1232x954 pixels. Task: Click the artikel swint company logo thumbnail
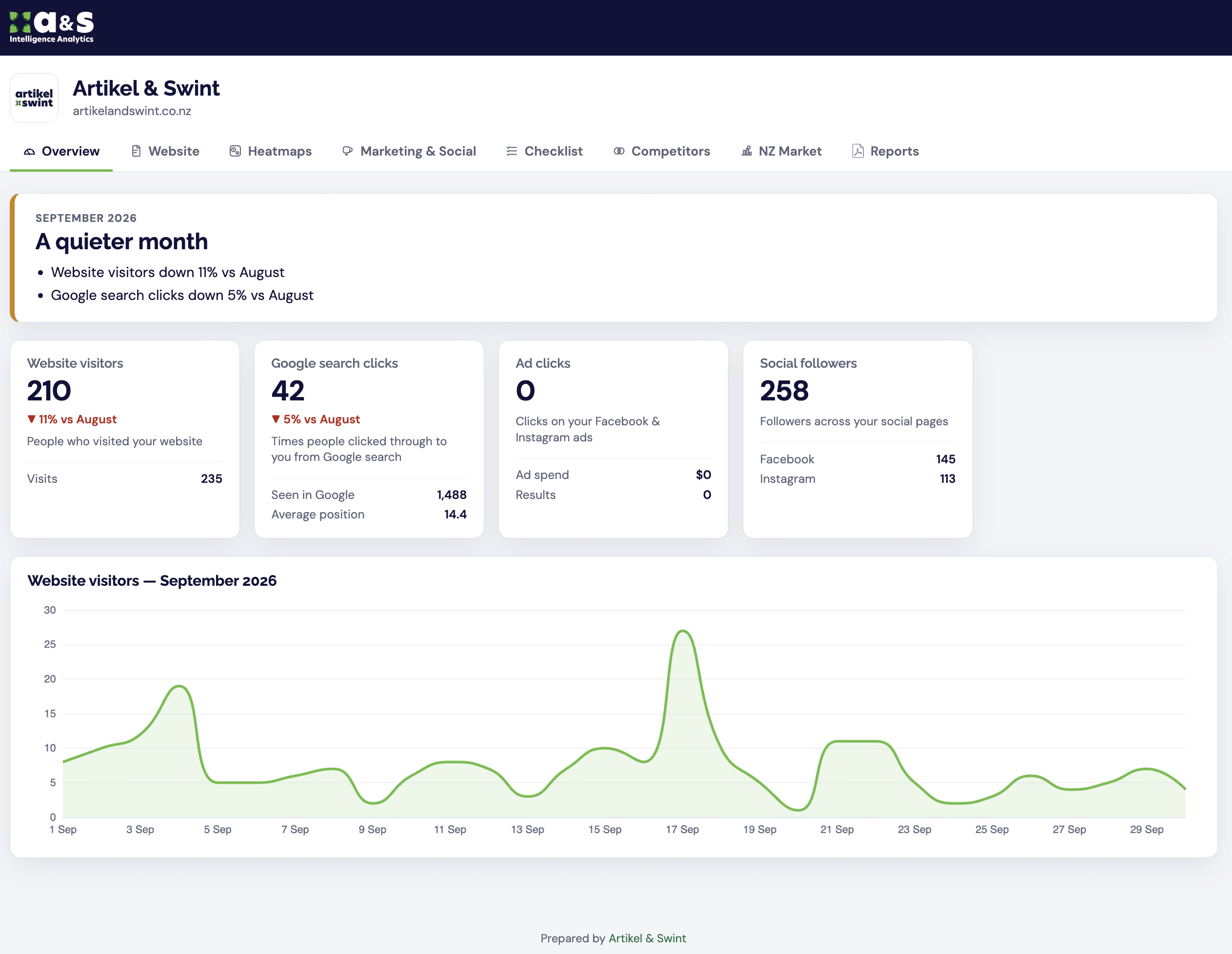click(35, 98)
